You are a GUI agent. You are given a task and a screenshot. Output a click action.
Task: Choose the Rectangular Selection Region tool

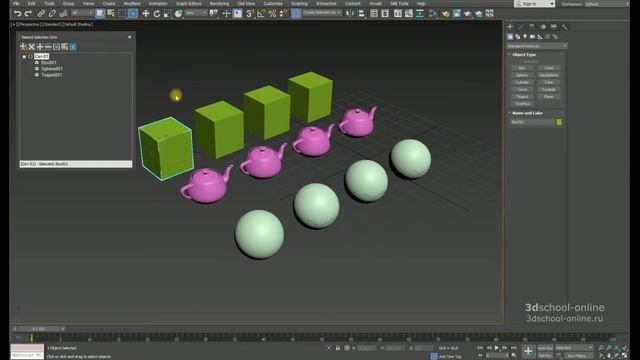[122, 13]
